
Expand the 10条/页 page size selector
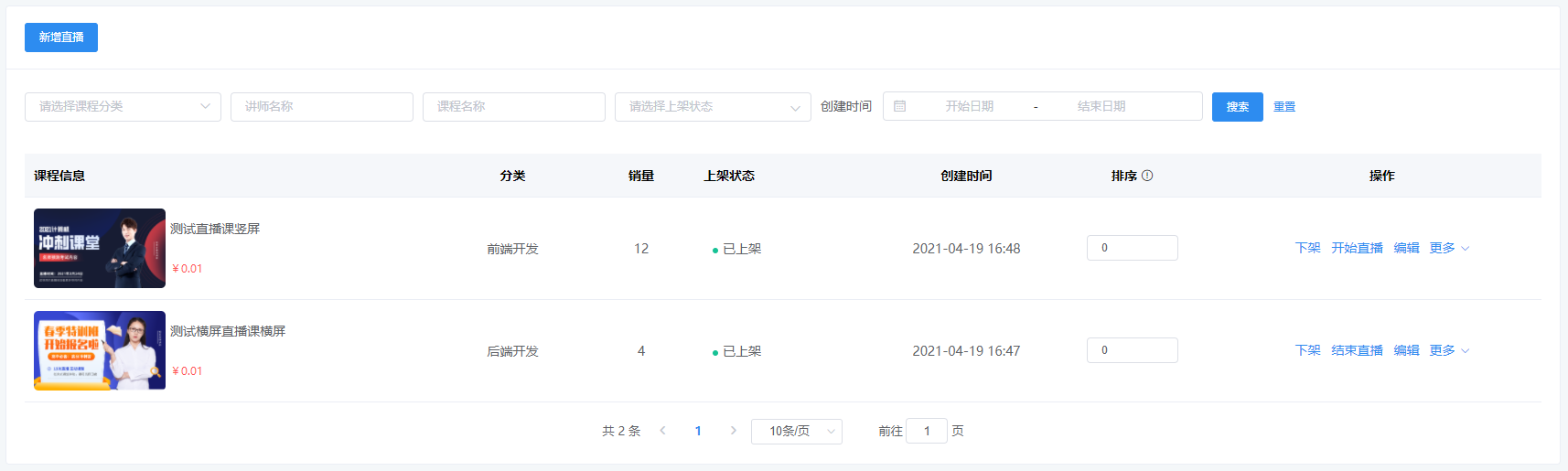(796, 431)
